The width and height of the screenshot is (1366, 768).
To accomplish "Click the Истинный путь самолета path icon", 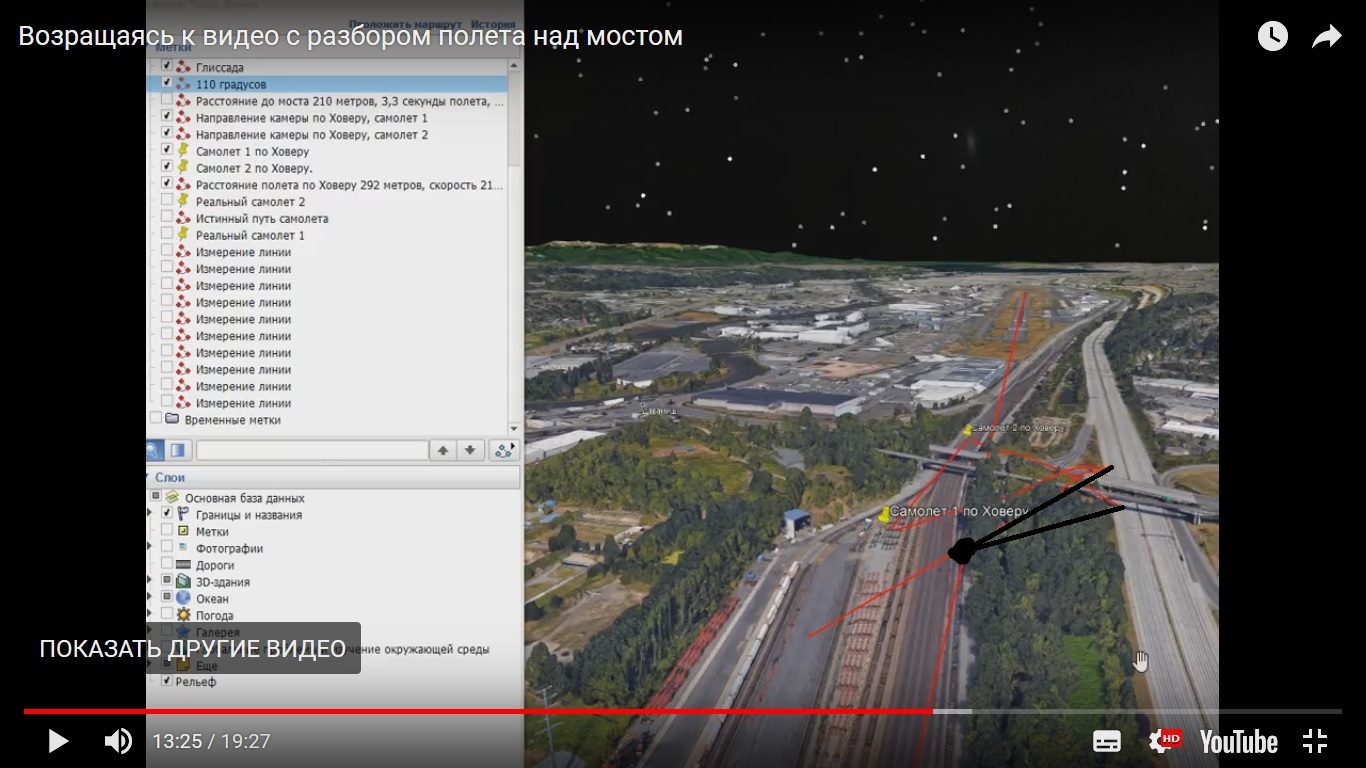I will pyautogui.click(x=183, y=218).
